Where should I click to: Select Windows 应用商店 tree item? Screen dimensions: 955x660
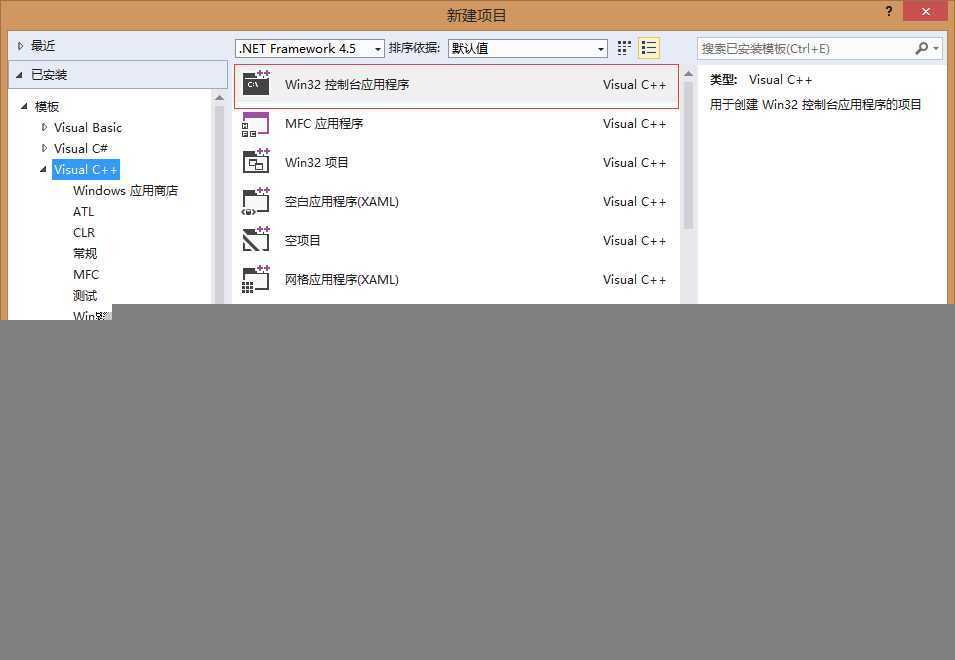point(125,191)
